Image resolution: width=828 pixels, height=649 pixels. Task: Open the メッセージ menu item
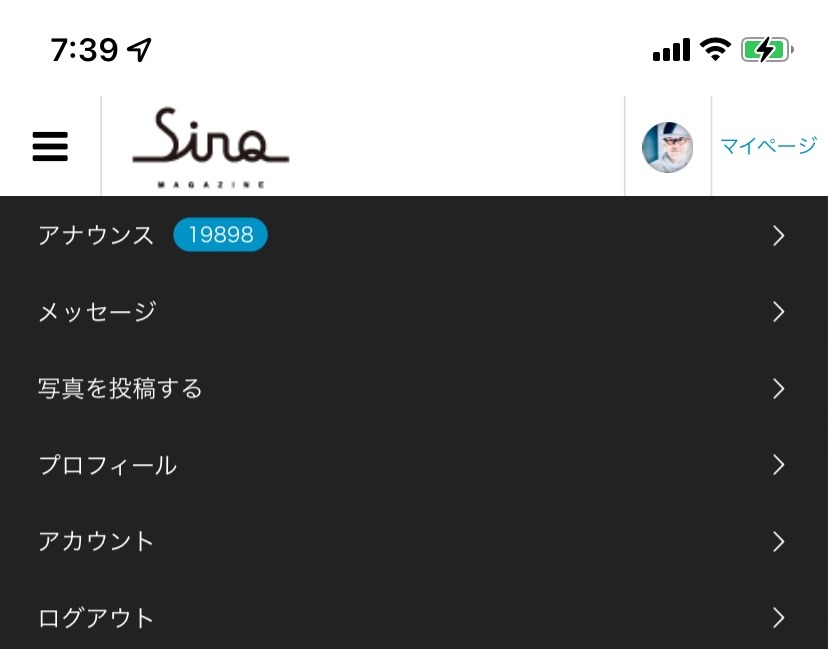(x=414, y=312)
